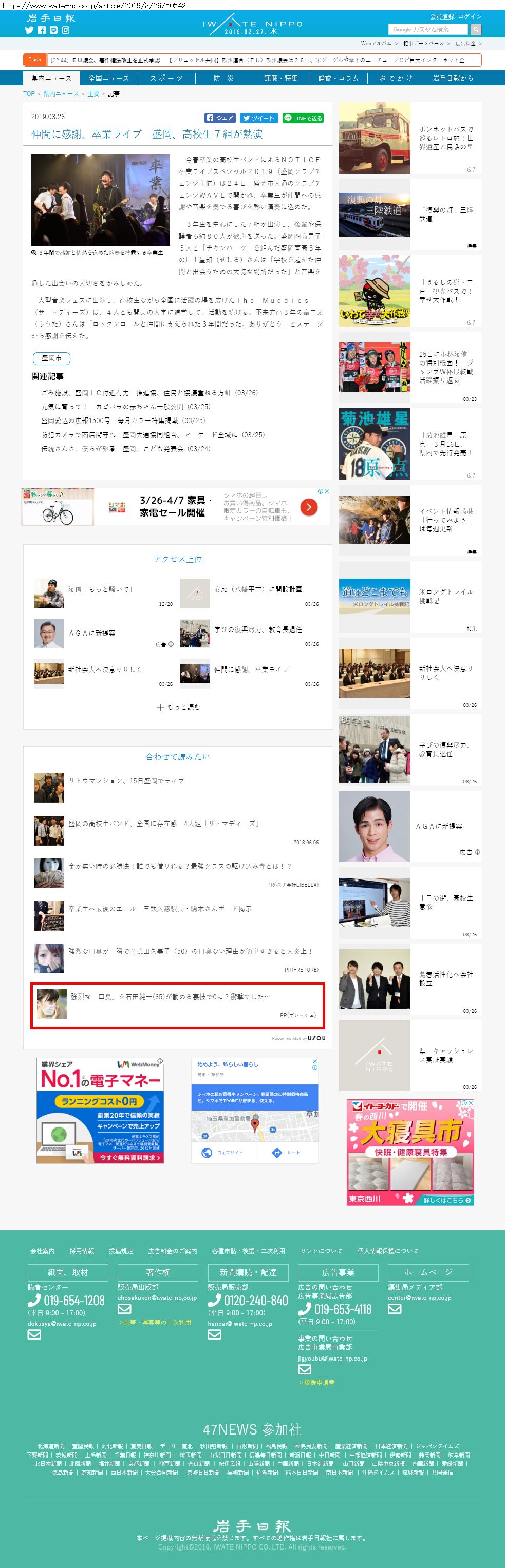Select the 県内ニュース navigation tab
The width and height of the screenshot is (505, 1568).
tap(51, 78)
